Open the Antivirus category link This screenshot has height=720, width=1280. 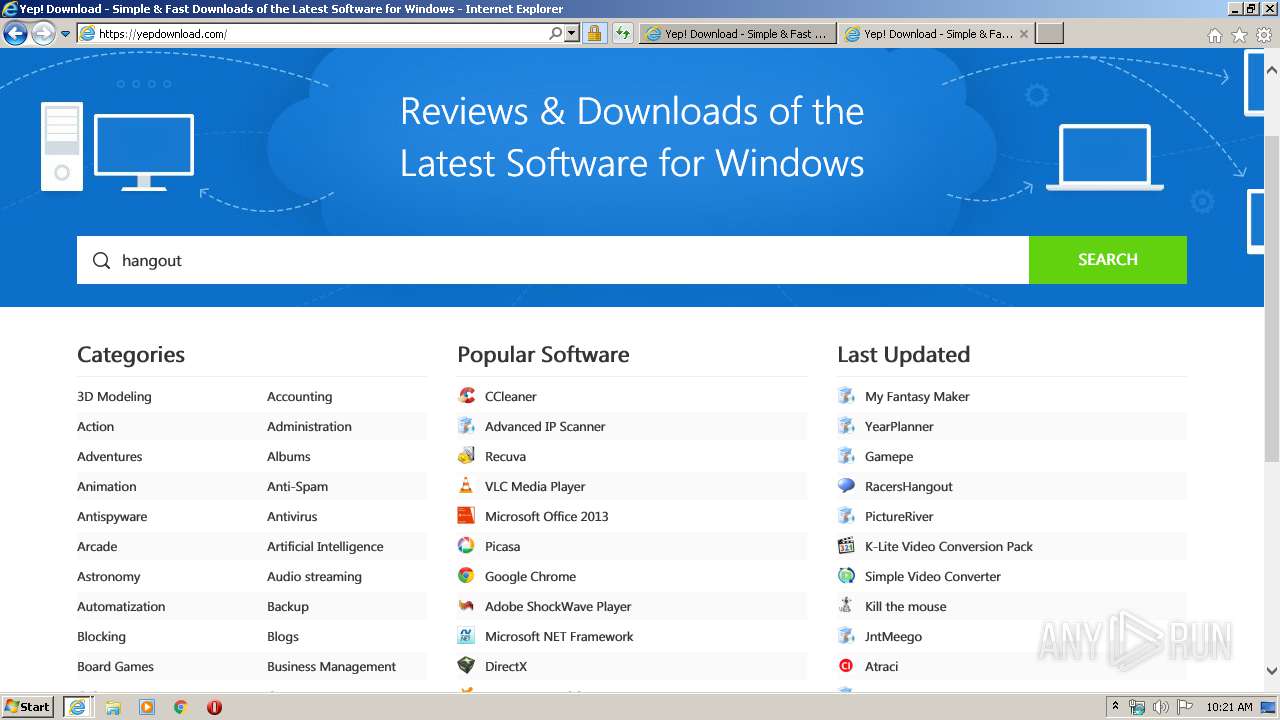292,516
